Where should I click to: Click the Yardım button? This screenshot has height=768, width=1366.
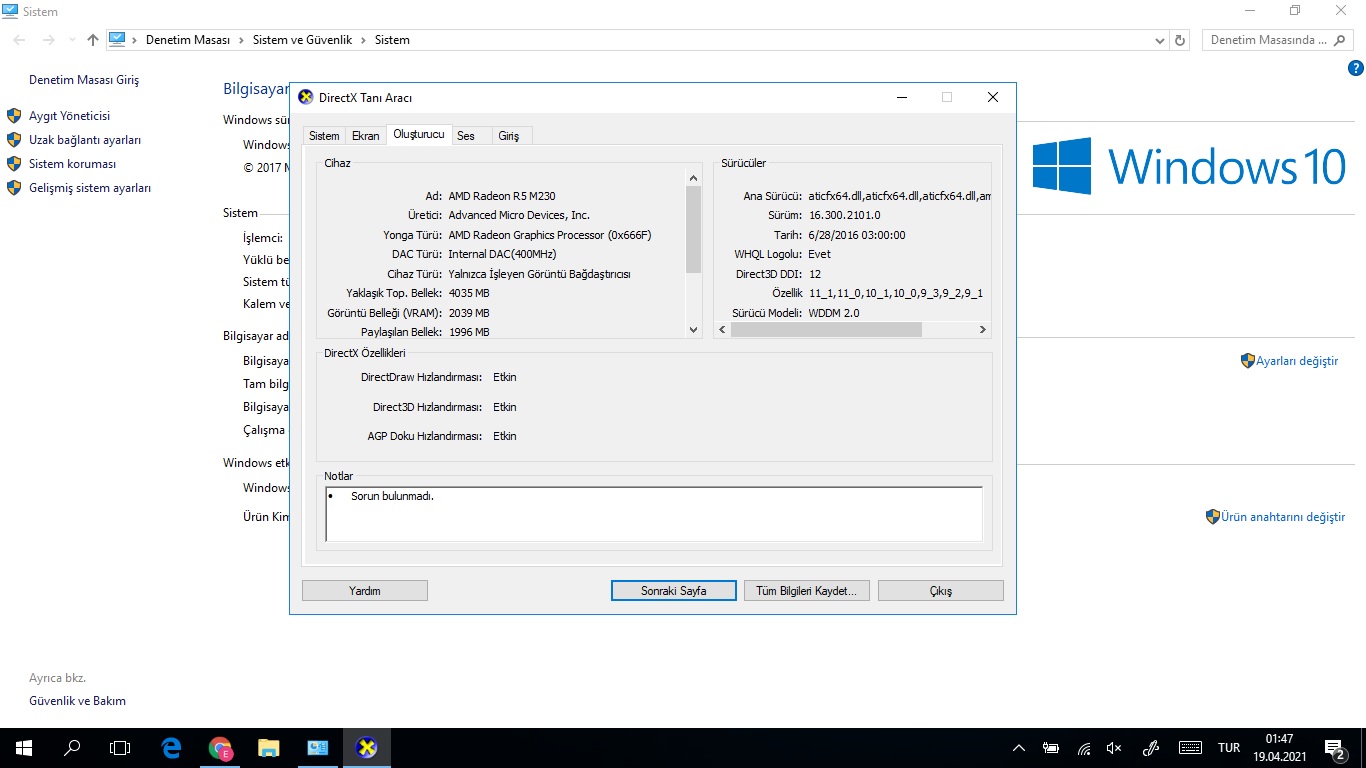(x=365, y=591)
